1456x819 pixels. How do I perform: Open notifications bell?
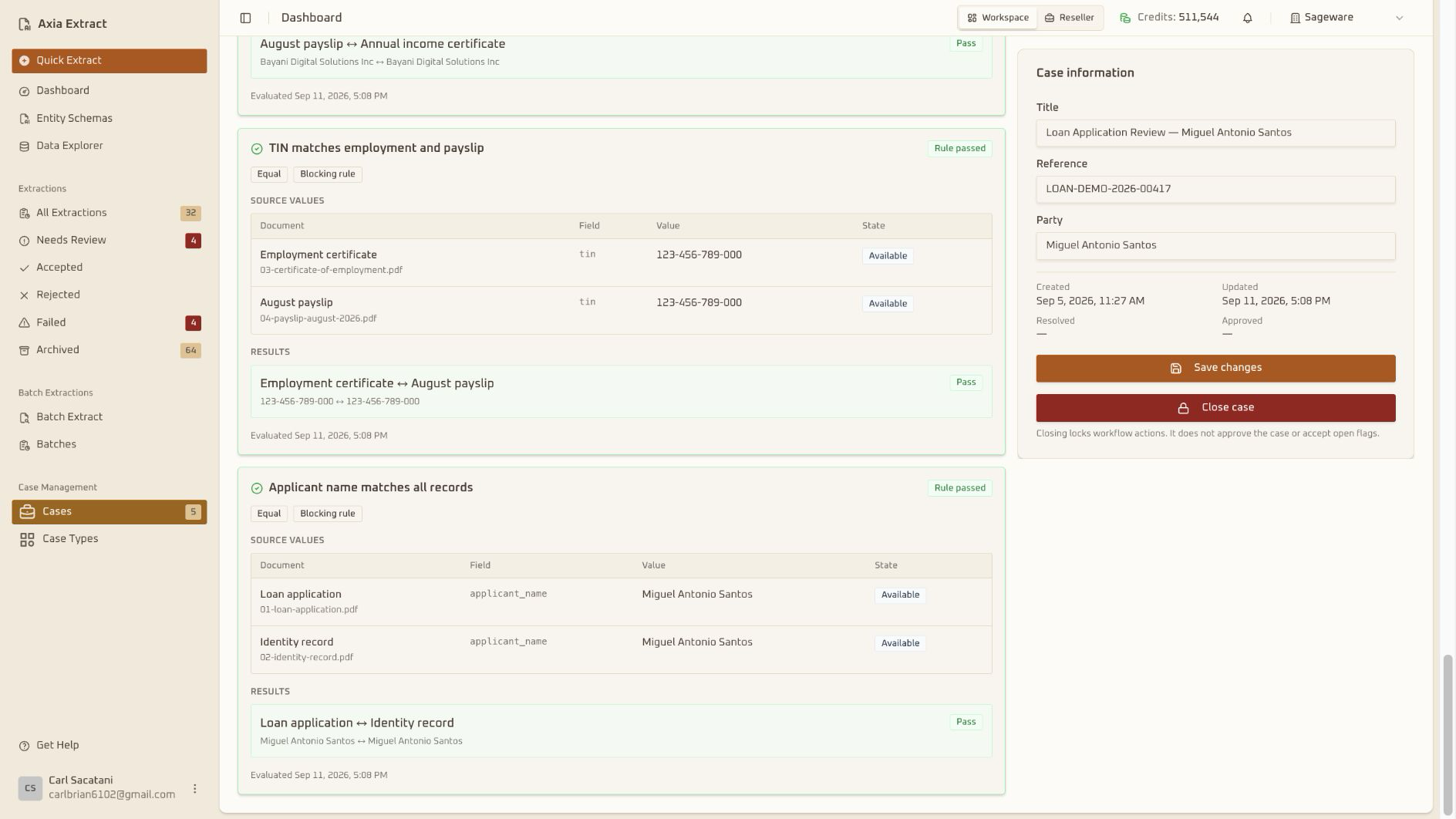point(1247,18)
